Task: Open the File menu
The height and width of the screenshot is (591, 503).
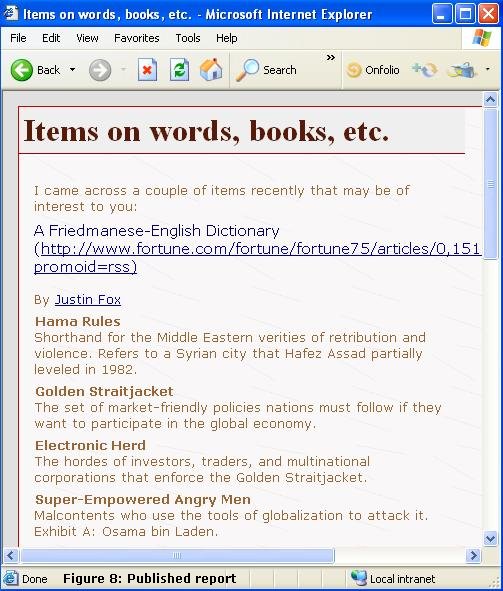Action: (x=18, y=38)
